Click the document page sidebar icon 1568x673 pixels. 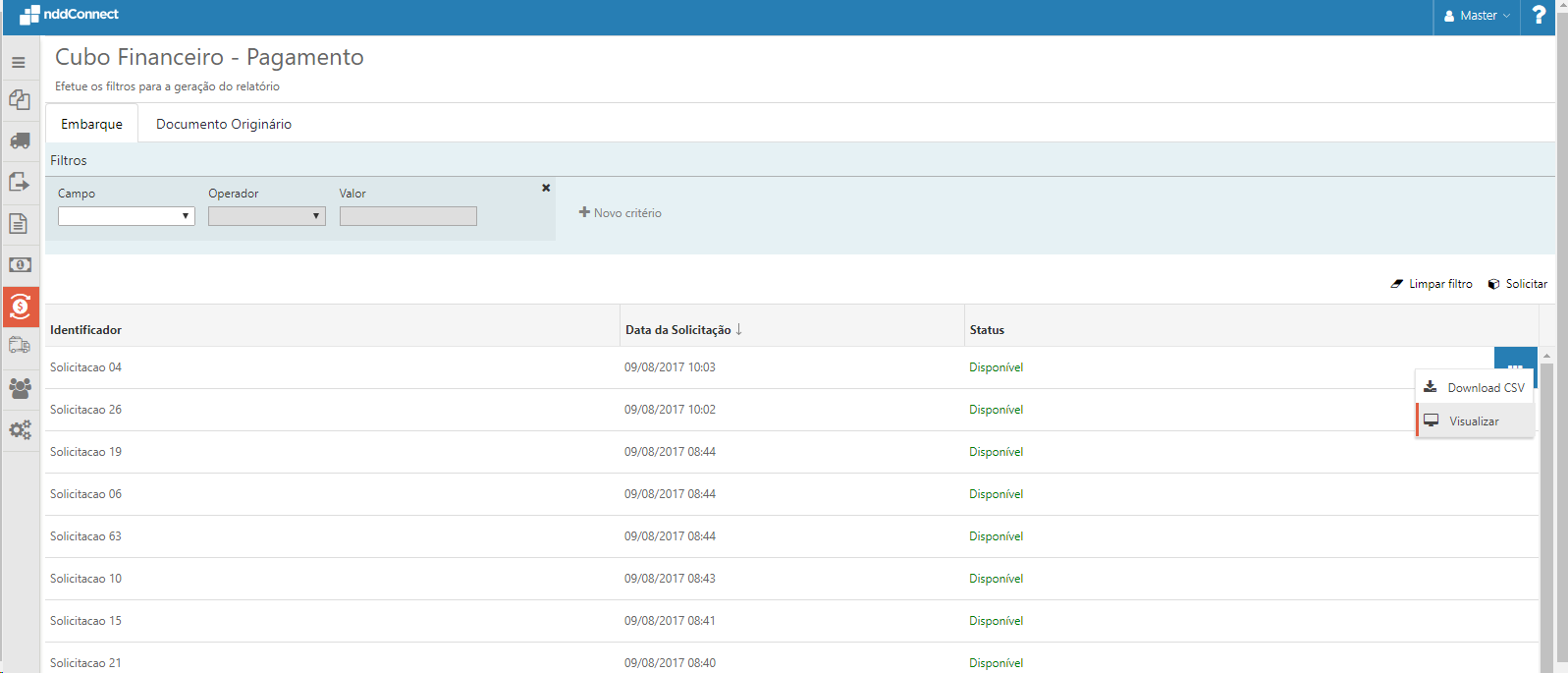(x=19, y=224)
